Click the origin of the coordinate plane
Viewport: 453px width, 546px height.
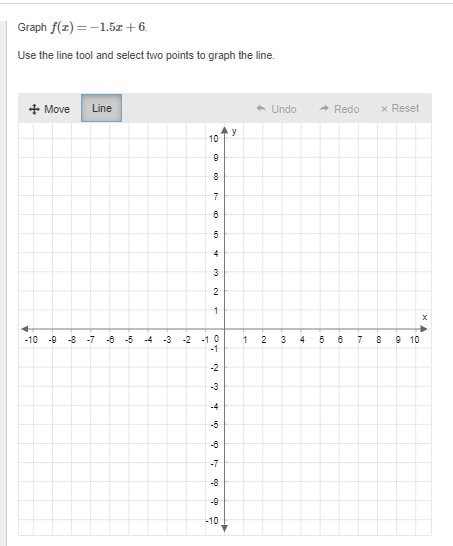[x=225, y=329]
